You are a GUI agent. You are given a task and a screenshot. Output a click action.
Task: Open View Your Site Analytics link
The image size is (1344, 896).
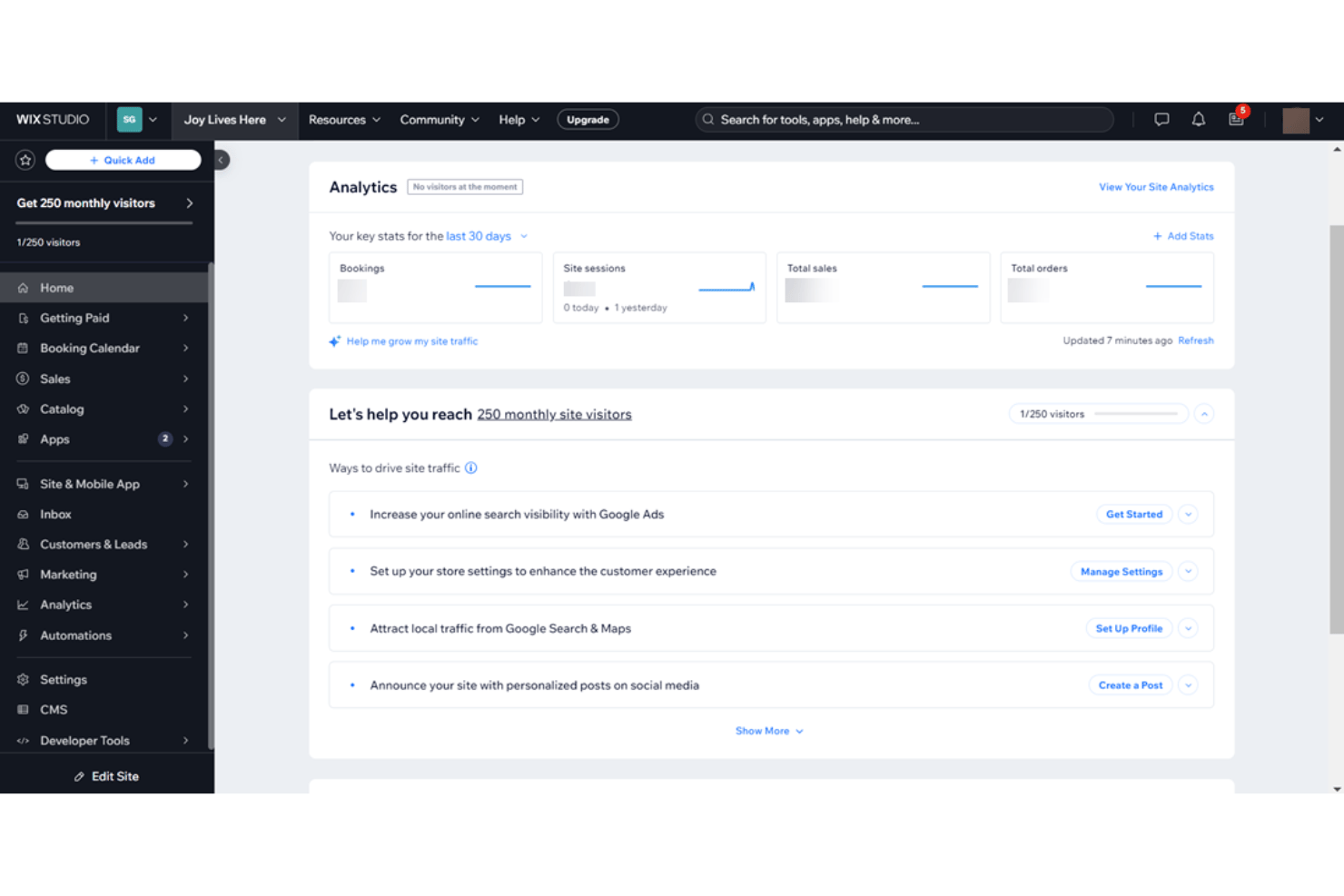1156,187
